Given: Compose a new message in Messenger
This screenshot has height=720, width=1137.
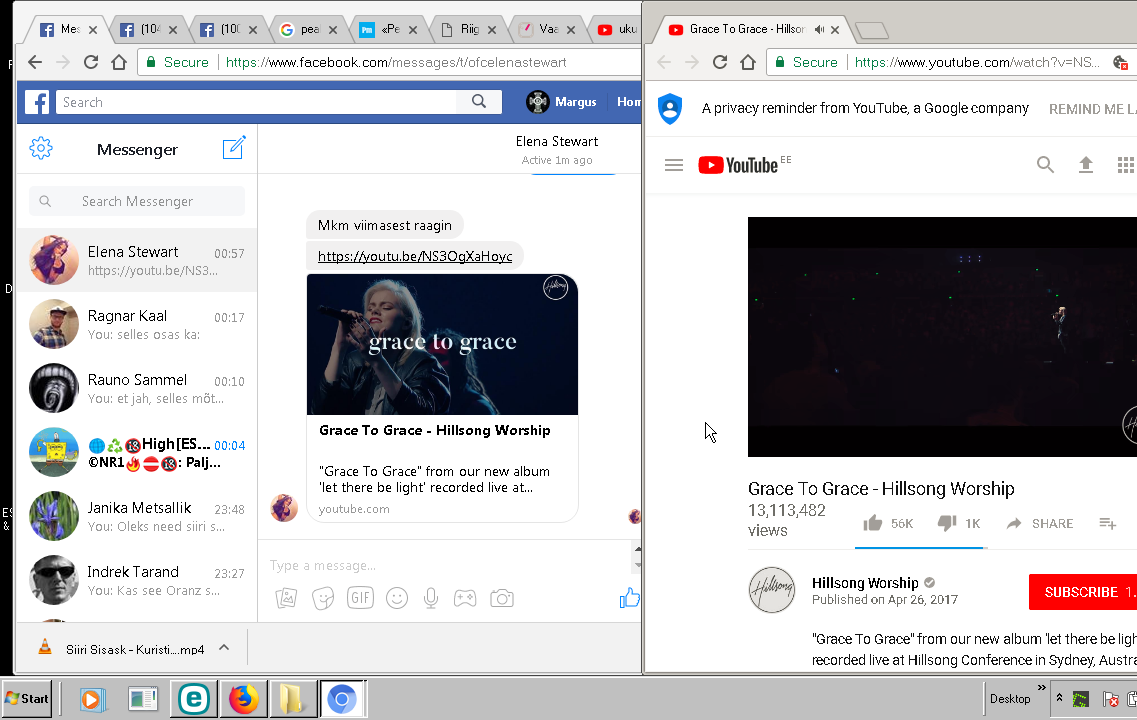Looking at the screenshot, I should [233, 148].
